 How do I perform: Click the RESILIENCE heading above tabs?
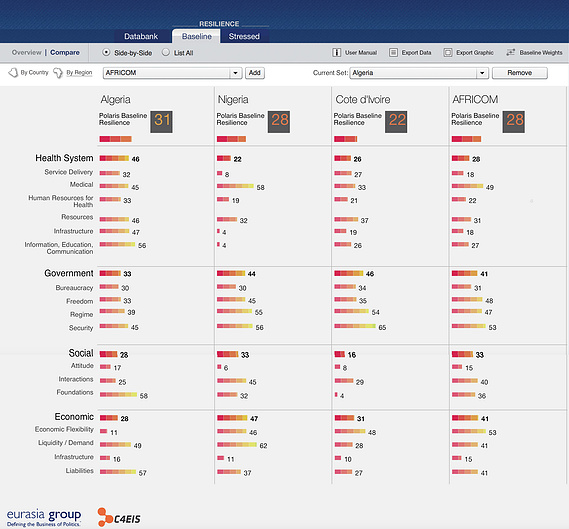[x=219, y=24]
